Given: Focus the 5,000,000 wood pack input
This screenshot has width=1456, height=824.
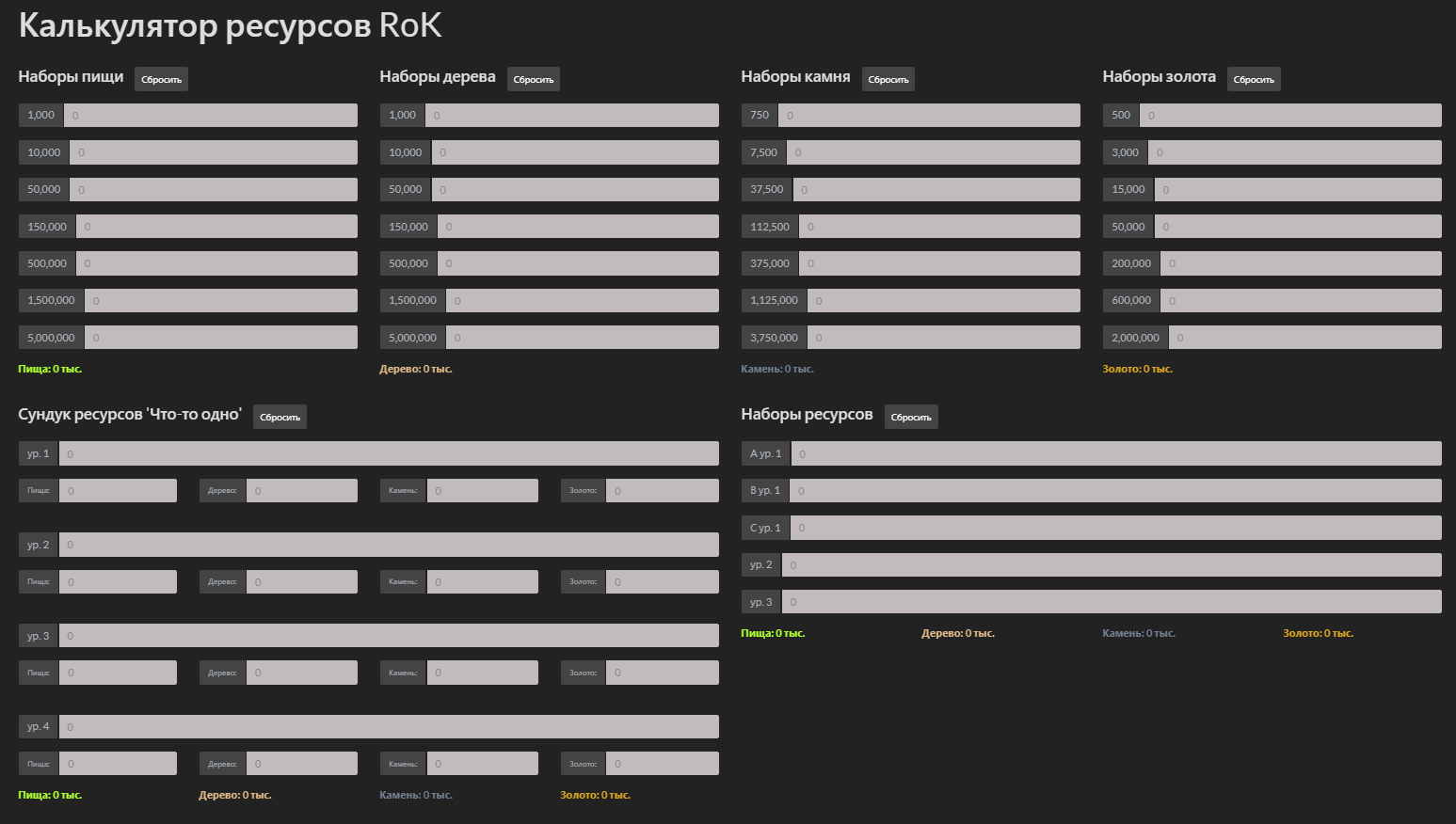Looking at the screenshot, I should coord(583,338).
